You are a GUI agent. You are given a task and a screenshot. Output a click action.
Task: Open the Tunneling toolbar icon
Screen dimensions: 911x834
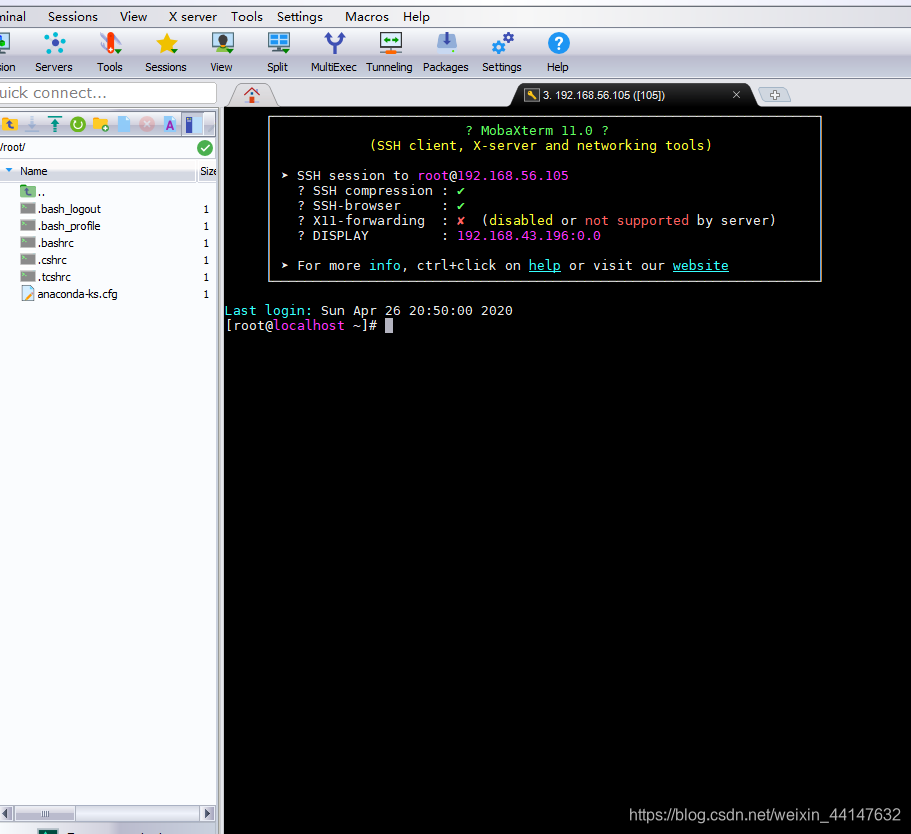click(390, 52)
